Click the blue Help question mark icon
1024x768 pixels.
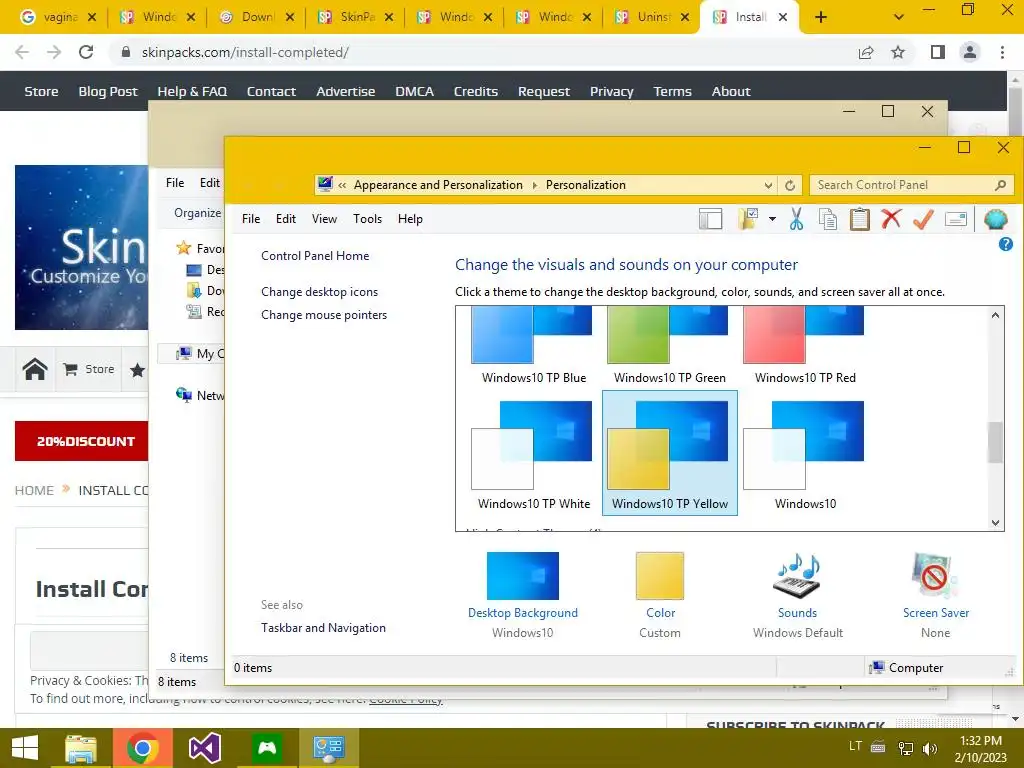tap(1006, 244)
